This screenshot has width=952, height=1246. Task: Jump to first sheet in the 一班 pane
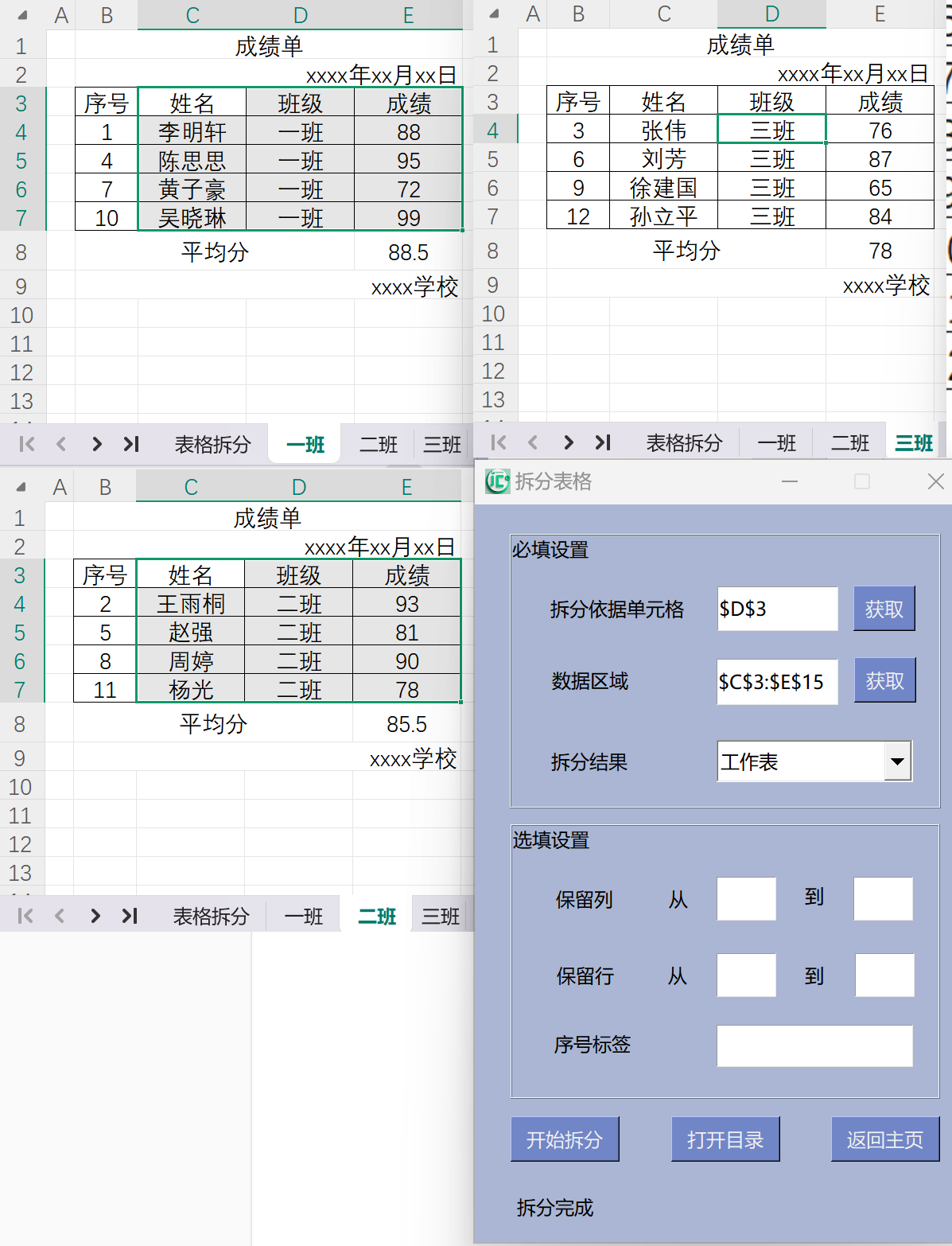[x=25, y=444]
